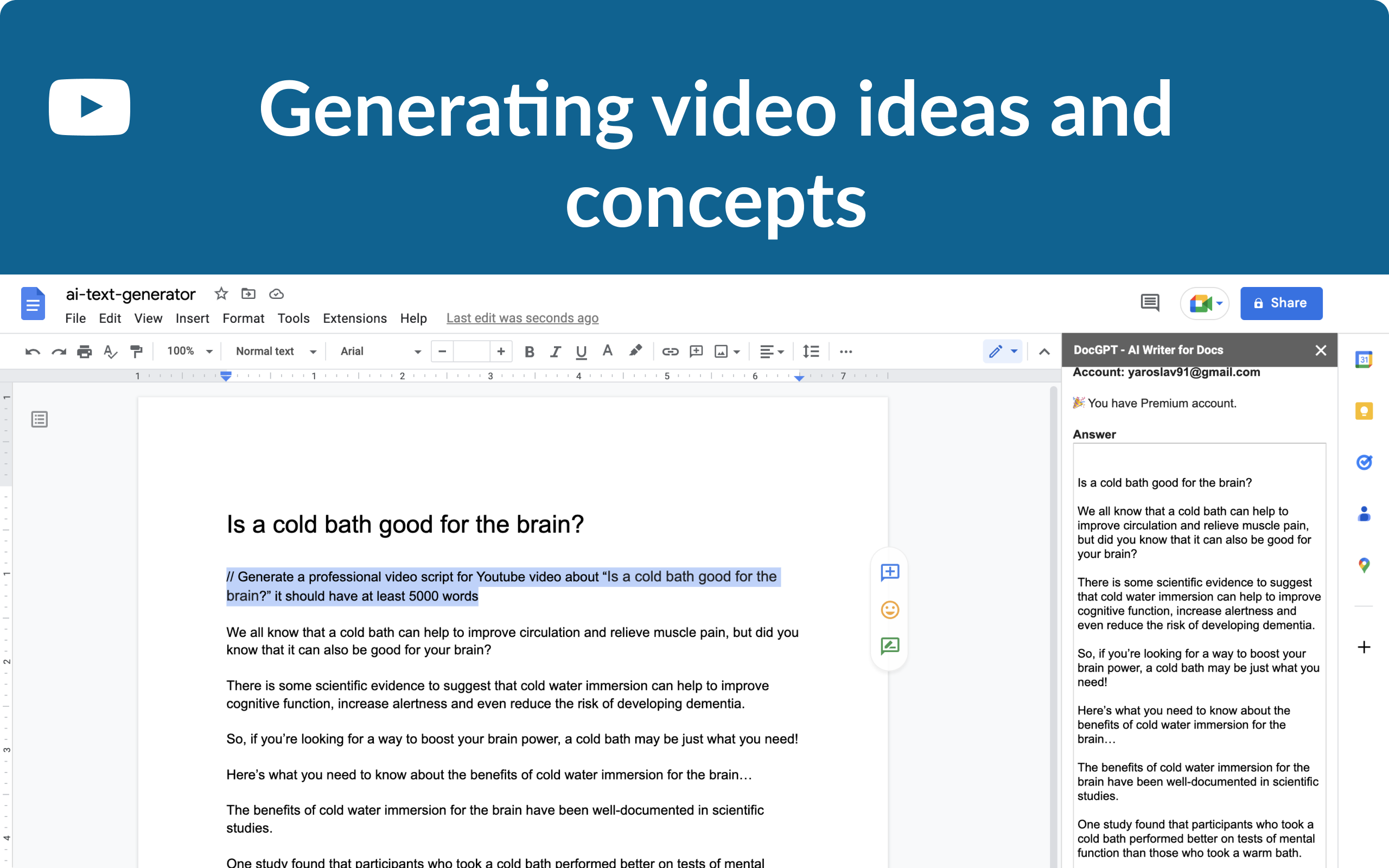
Task: Click the paint format roller icon
Action: pos(136,352)
